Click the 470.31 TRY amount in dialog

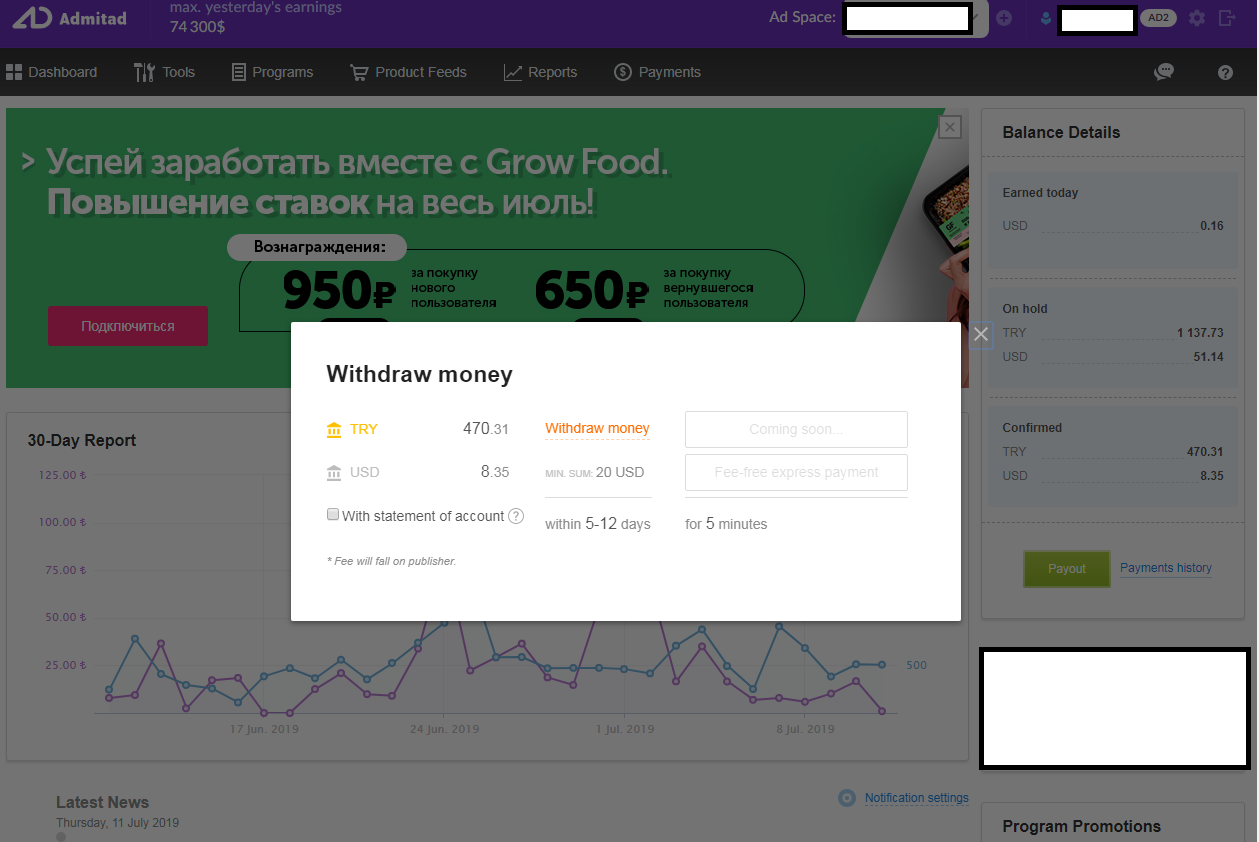pyautogui.click(x=485, y=429)
